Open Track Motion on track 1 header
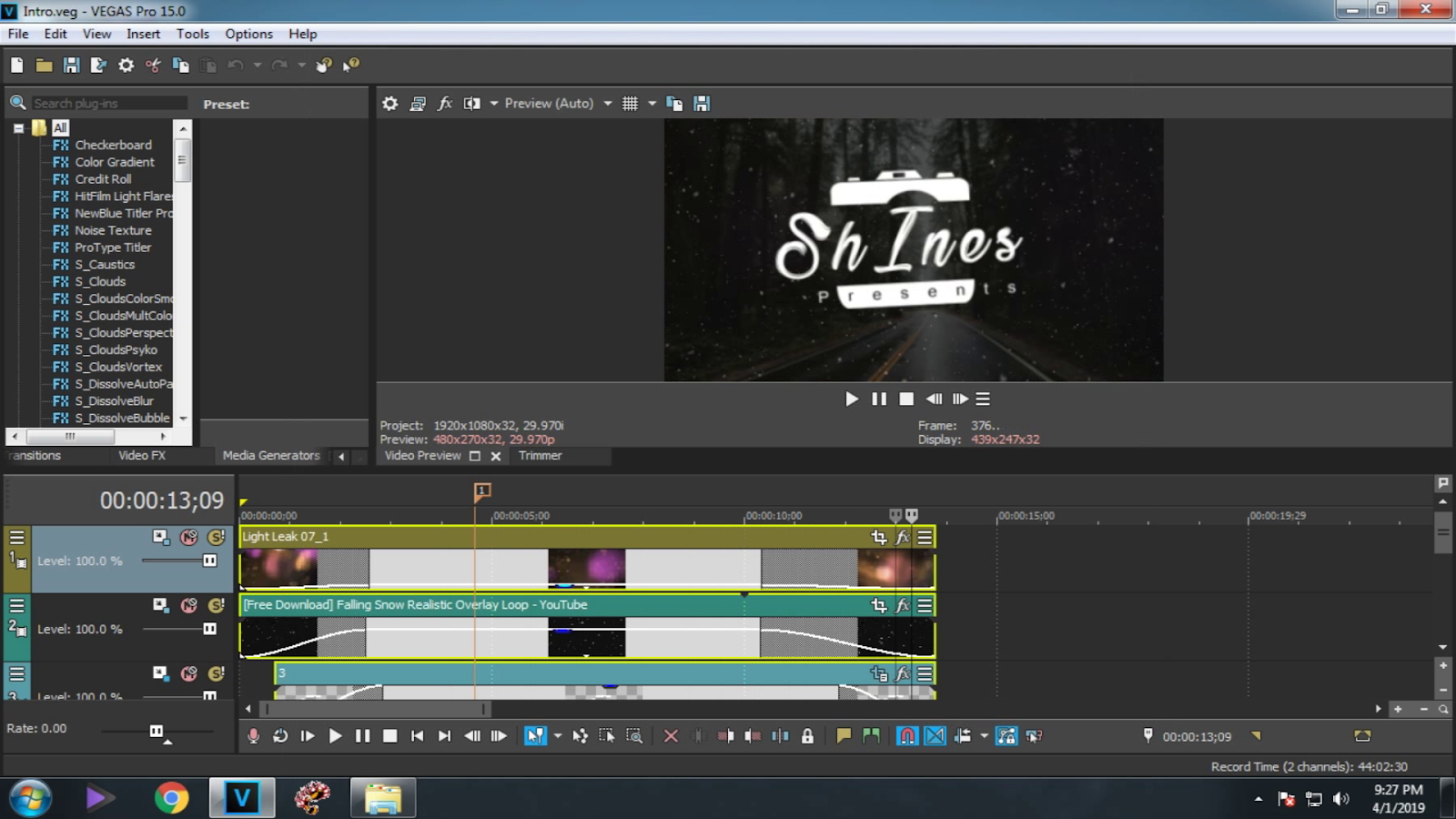 pos(161,537)
